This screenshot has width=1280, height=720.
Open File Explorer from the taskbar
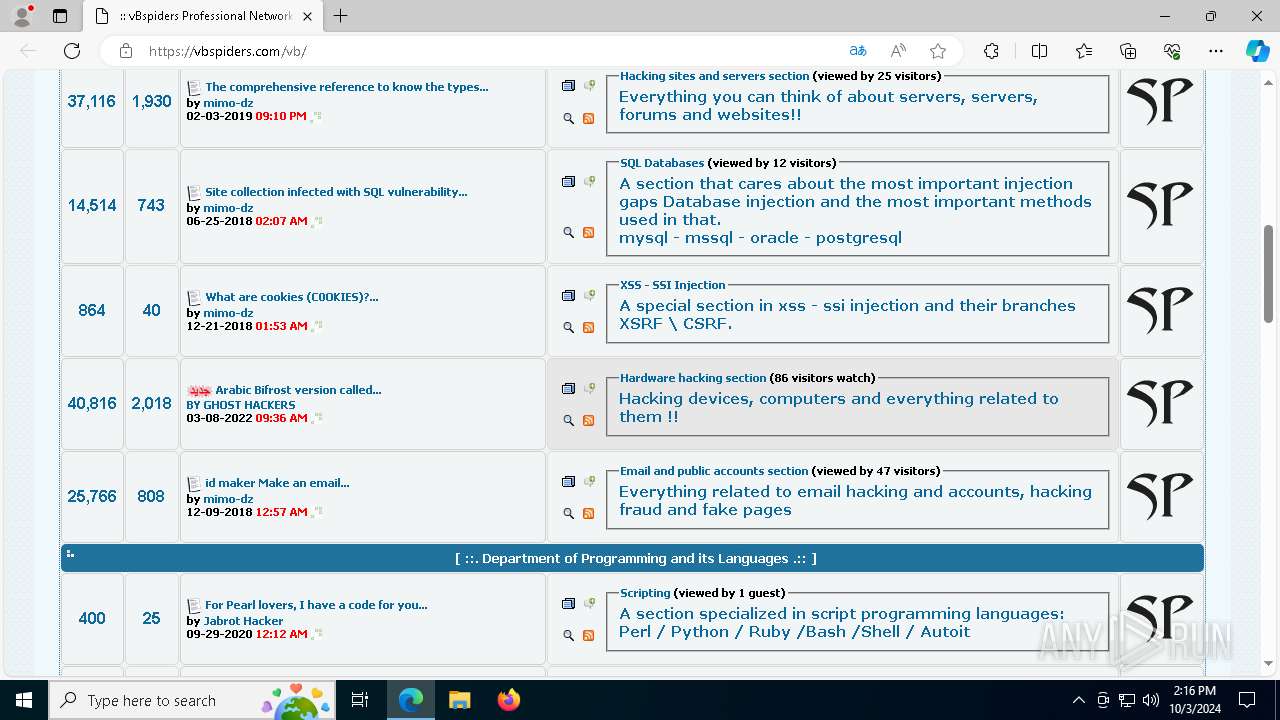tap(459, 700)
